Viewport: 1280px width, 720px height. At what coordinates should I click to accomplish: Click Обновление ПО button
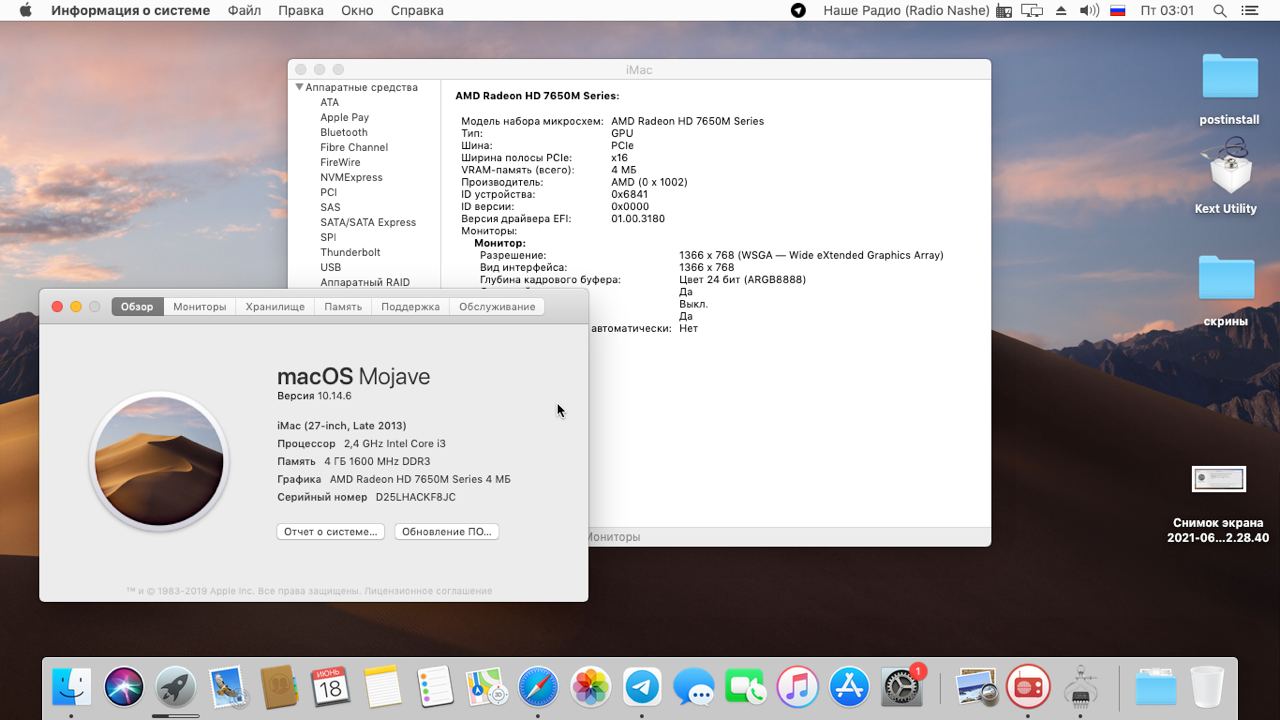pos(447,532)
